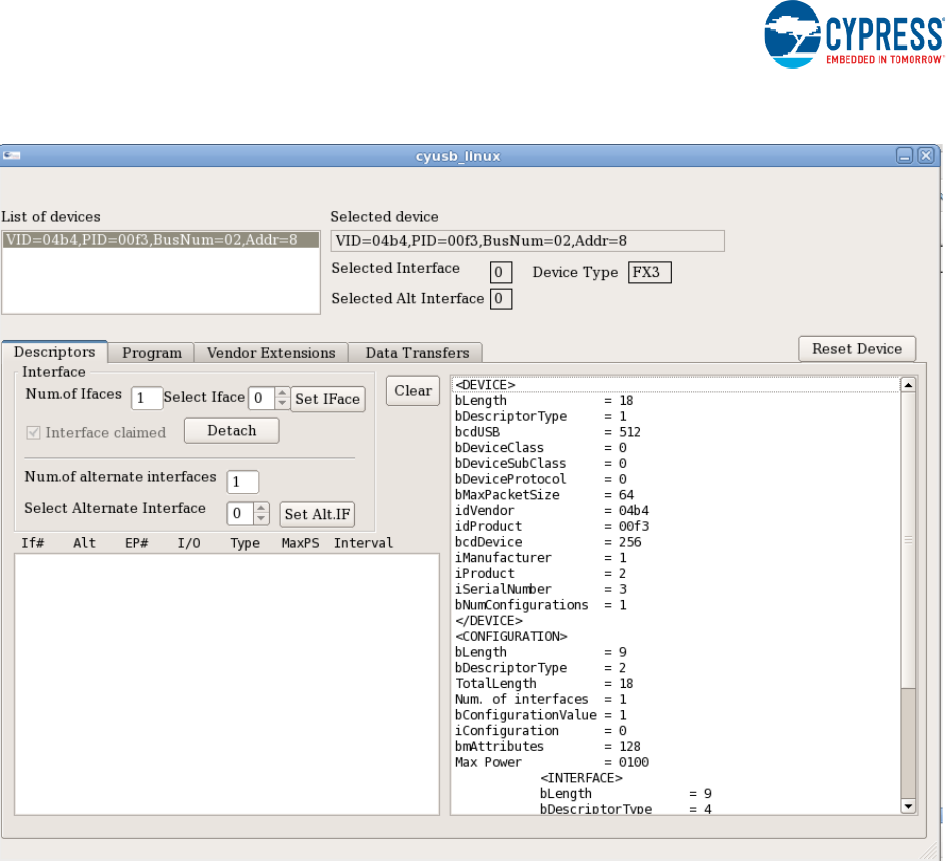Increase Select Alternate Interface value
The image size is (946, 861).
click(261, 508)
